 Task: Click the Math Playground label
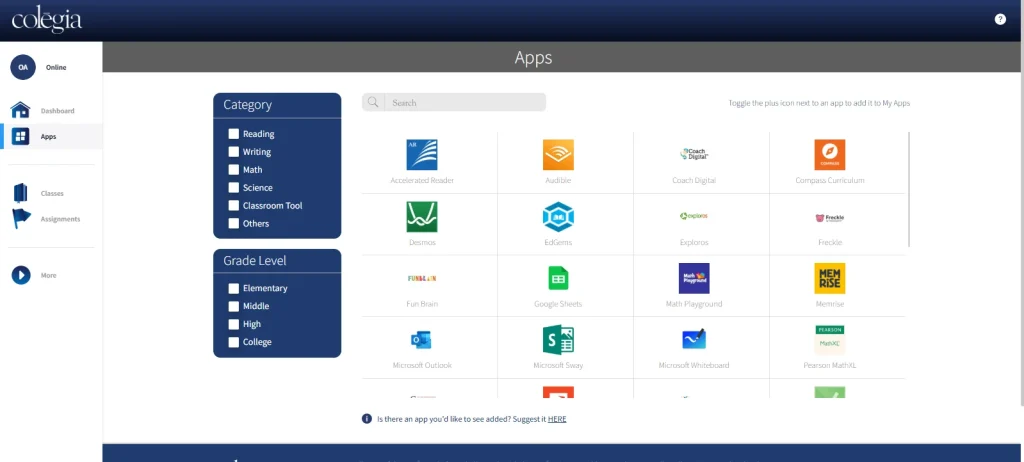pyautogui.click(x=694, y=304)
